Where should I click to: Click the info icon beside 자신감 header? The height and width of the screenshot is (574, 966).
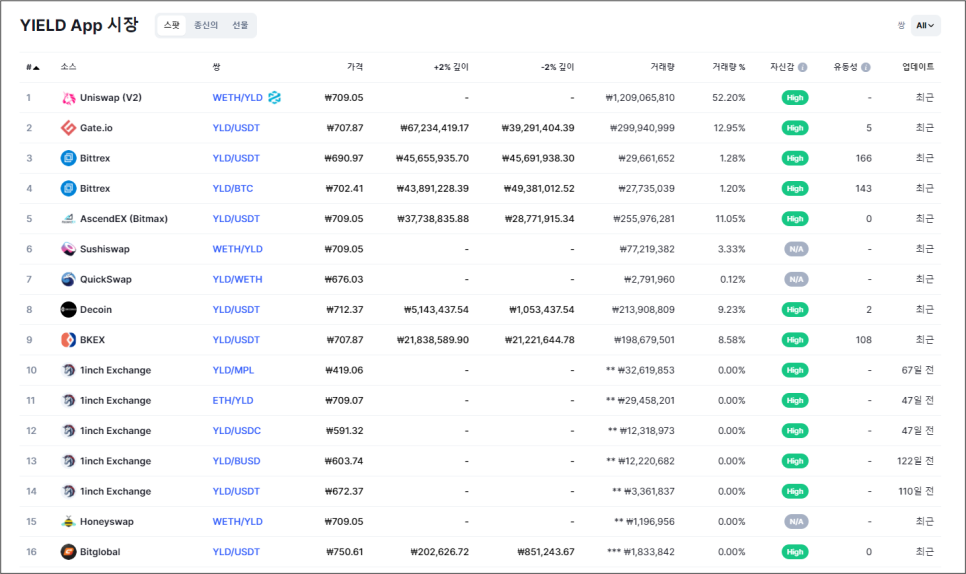804,67
